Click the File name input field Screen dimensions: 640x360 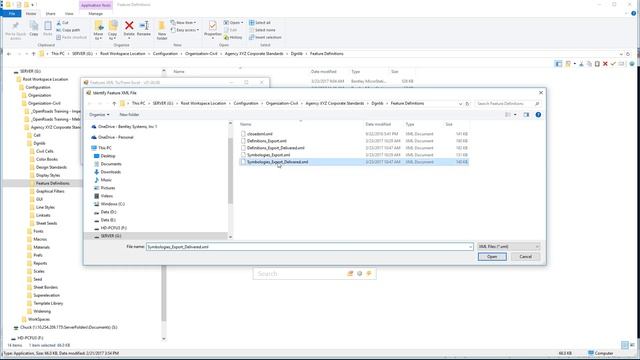tap(309, 247)
